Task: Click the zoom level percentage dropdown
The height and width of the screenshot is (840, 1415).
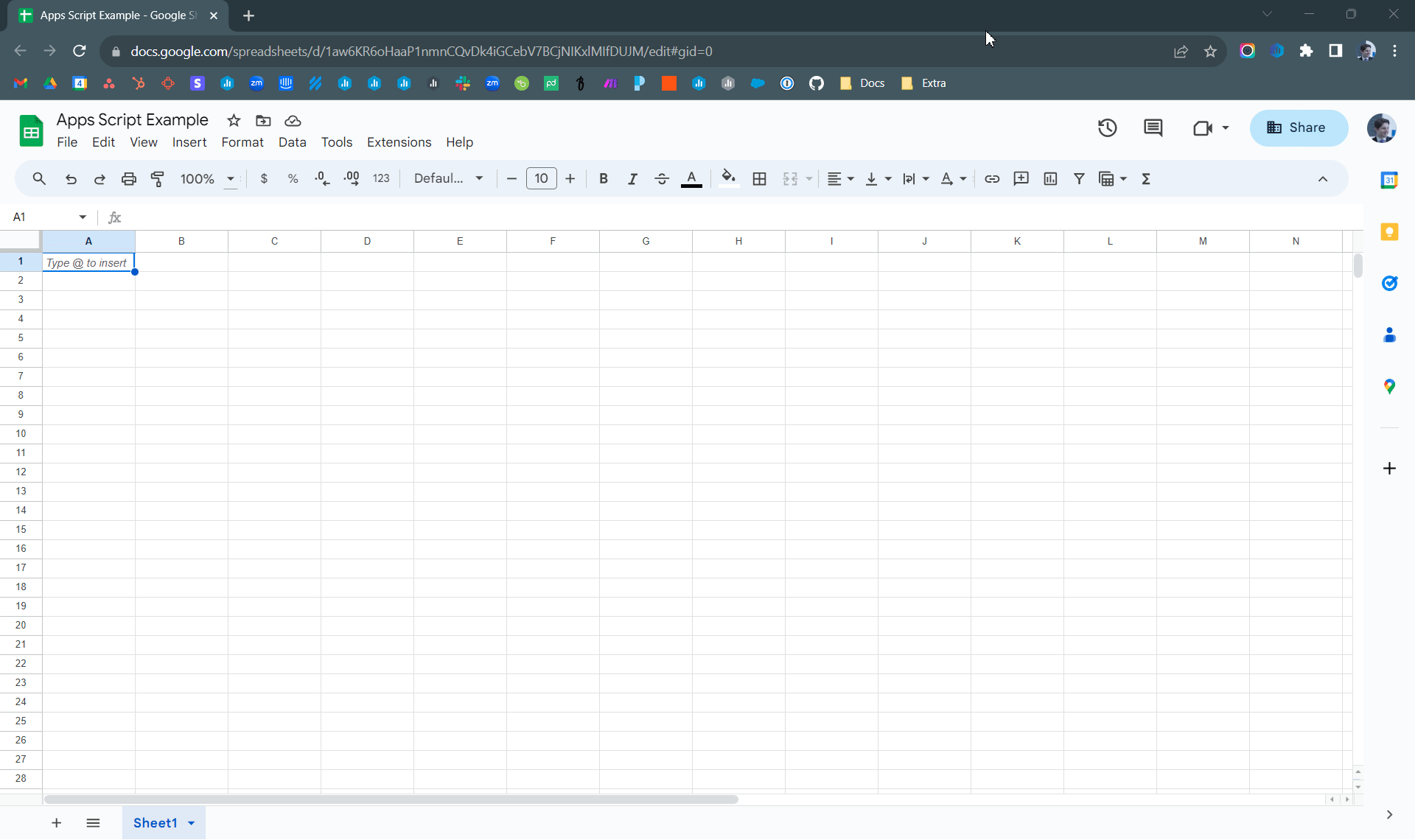Action: (x=205, y=178)
